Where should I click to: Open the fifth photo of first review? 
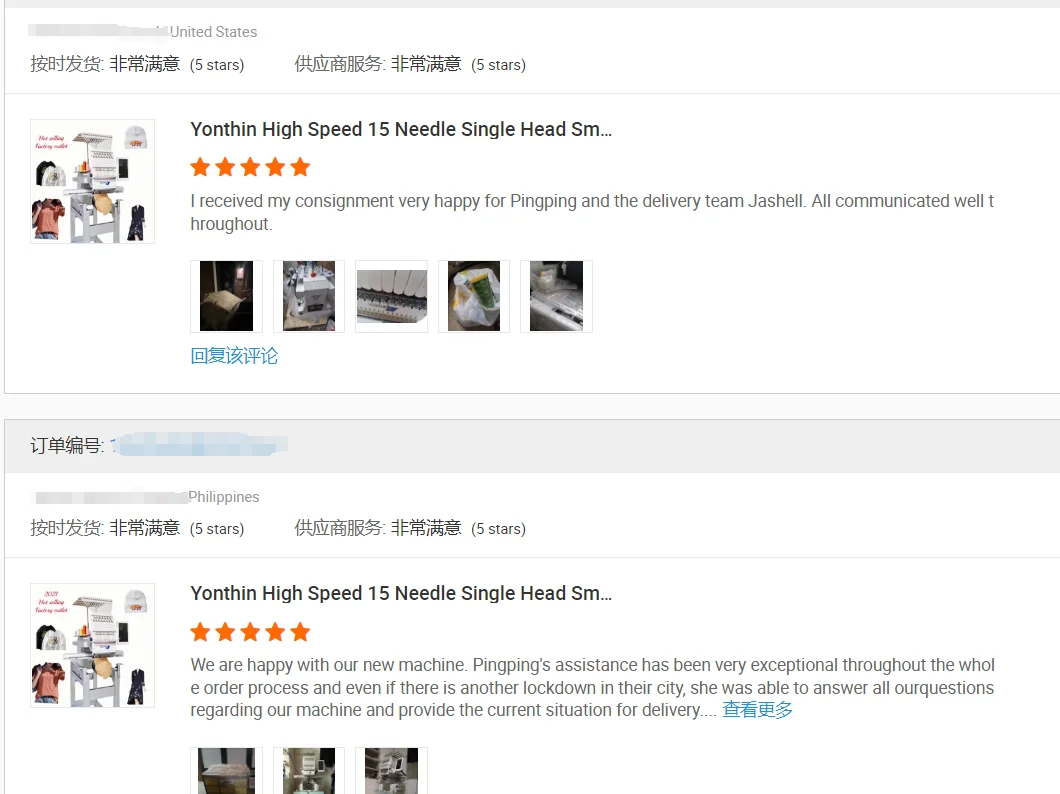click(556, 296)
